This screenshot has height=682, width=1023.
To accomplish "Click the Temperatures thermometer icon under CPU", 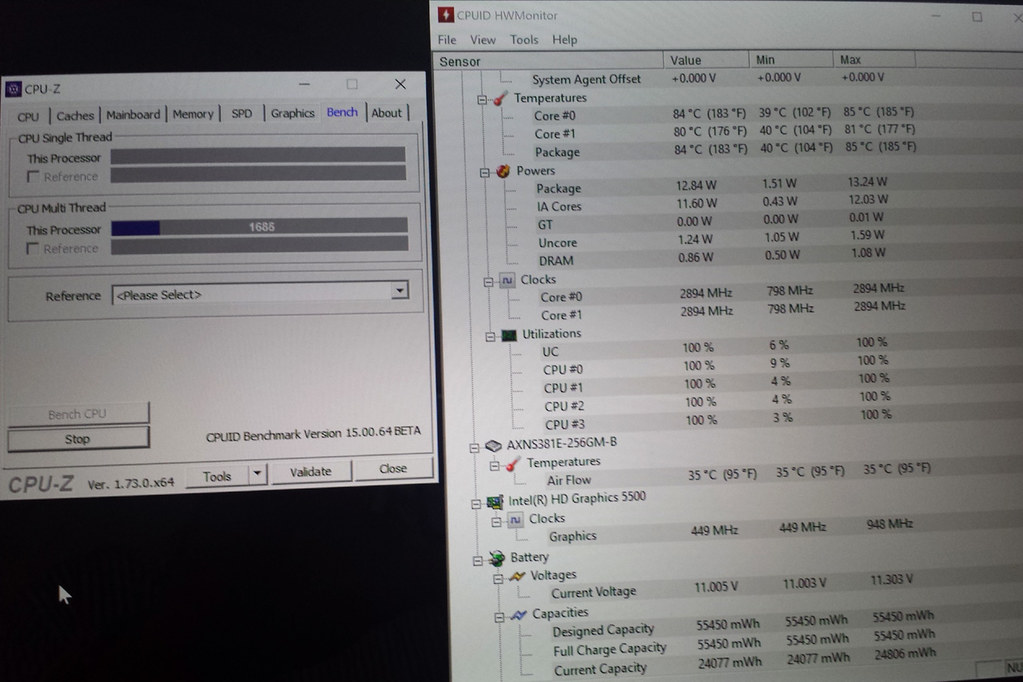I will click(500, 99).
